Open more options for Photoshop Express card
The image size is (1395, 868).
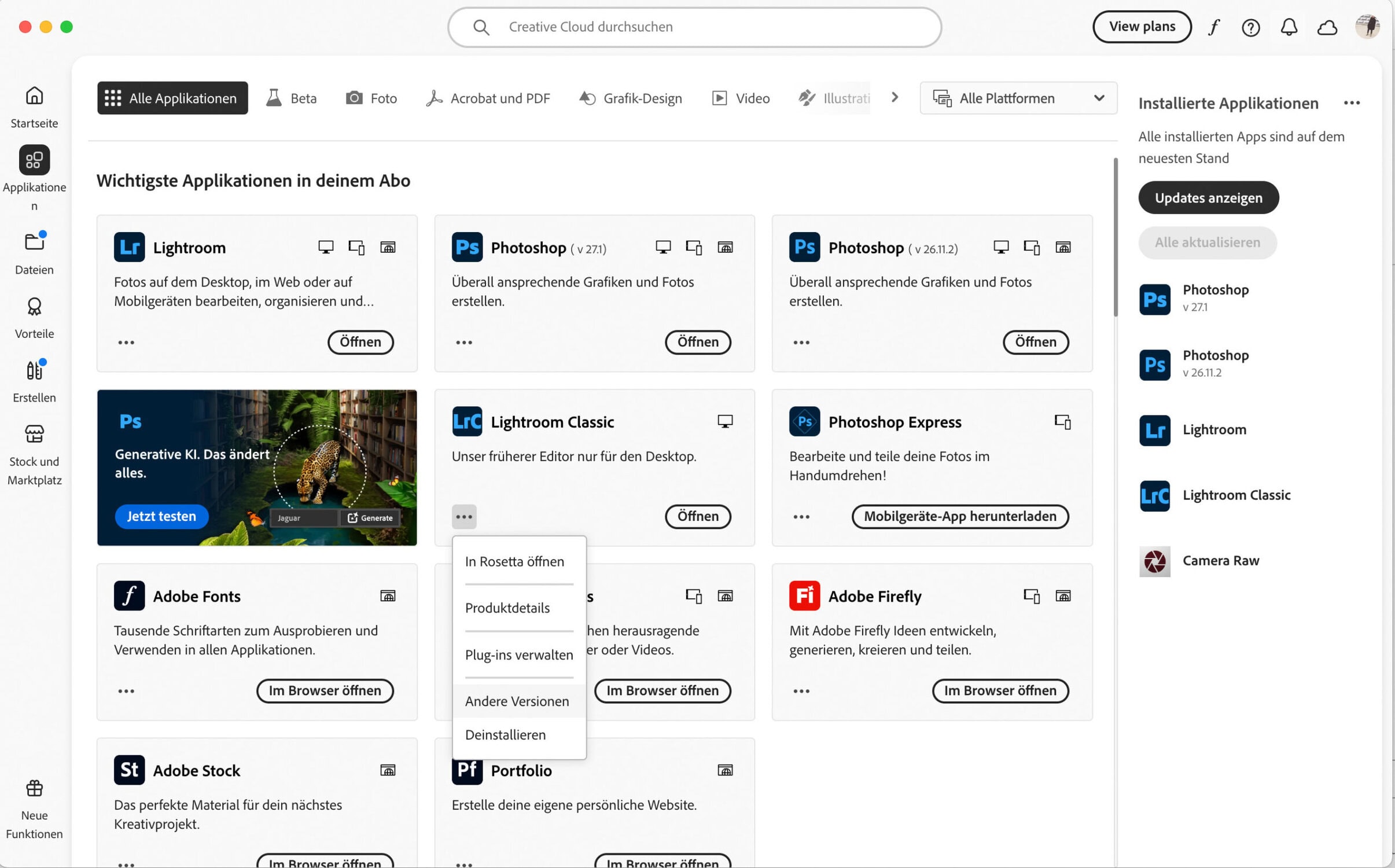801,517
